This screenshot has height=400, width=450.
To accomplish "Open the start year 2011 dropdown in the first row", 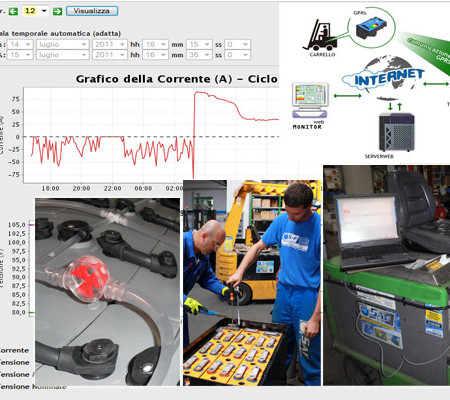I will click(110, 44).
